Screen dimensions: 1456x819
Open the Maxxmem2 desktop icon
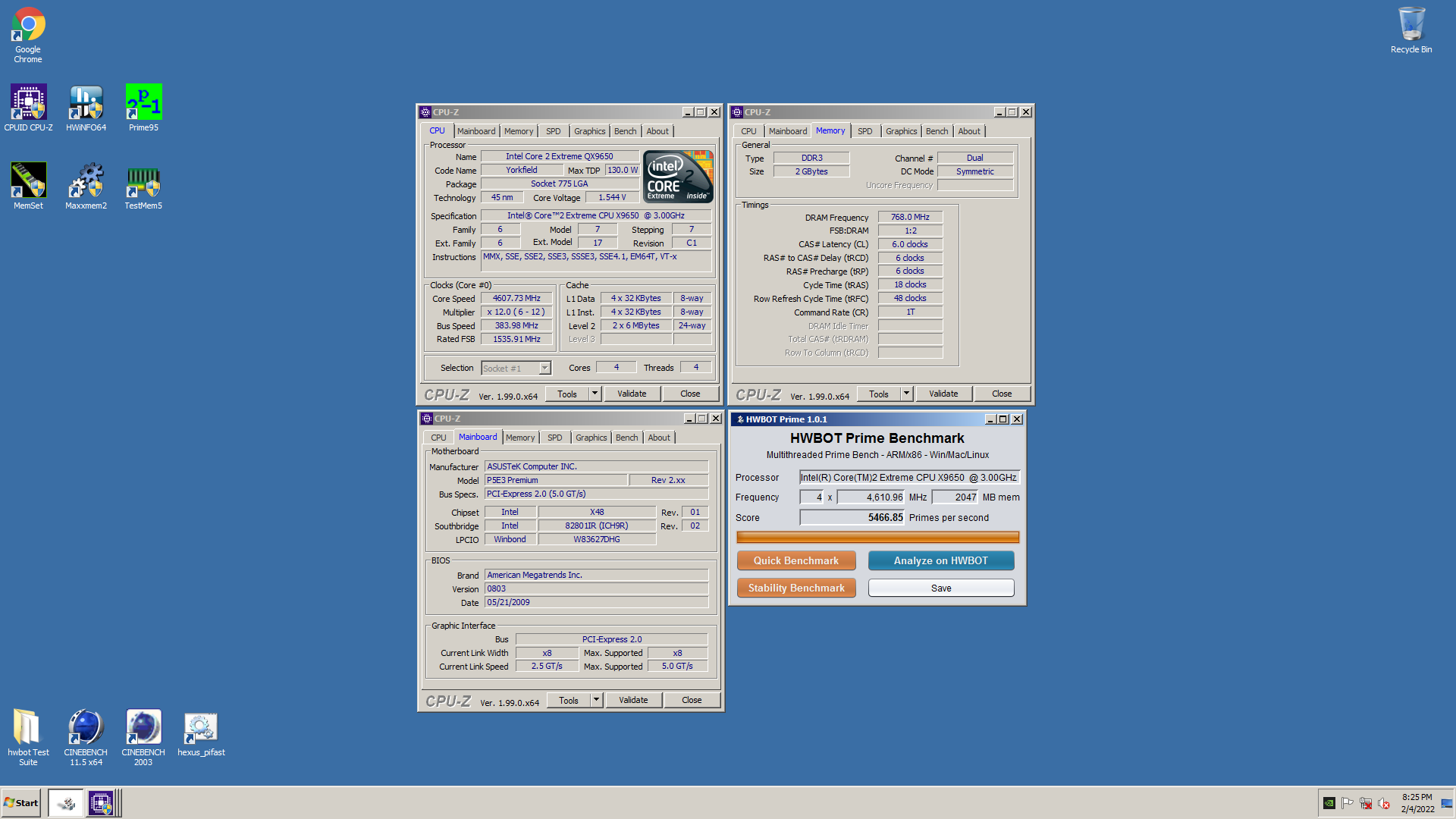86,186
